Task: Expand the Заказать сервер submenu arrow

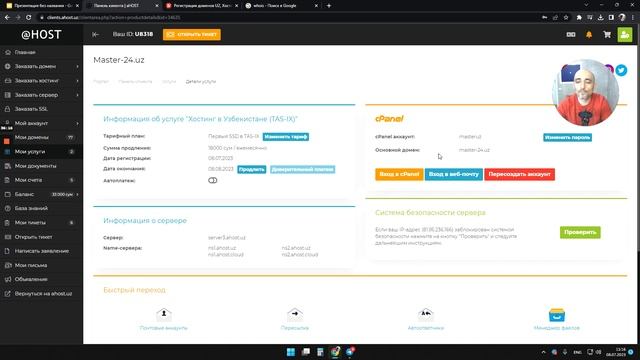Action: 78,95
